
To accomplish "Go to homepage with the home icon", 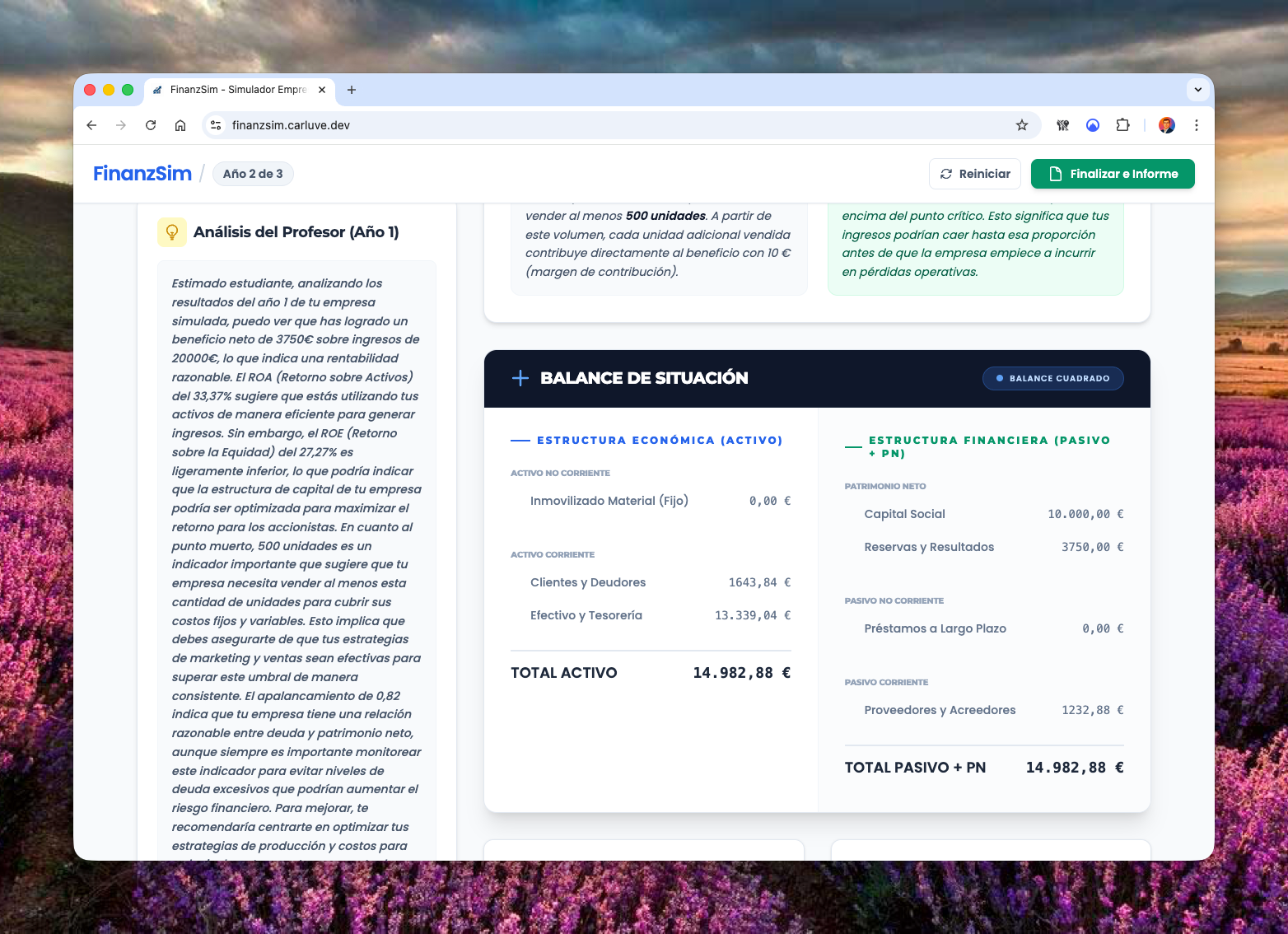I will coord(180,125).
